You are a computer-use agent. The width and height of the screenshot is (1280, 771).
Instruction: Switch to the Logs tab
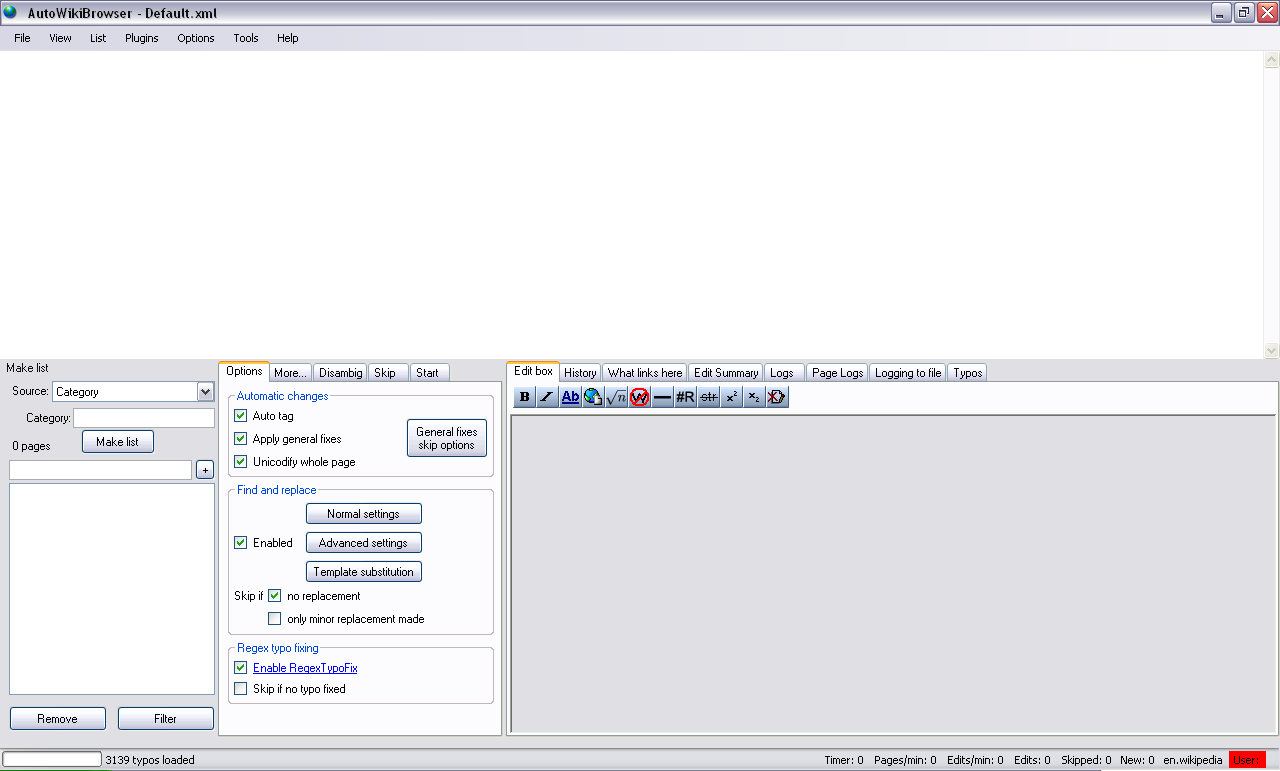point(784,372)
